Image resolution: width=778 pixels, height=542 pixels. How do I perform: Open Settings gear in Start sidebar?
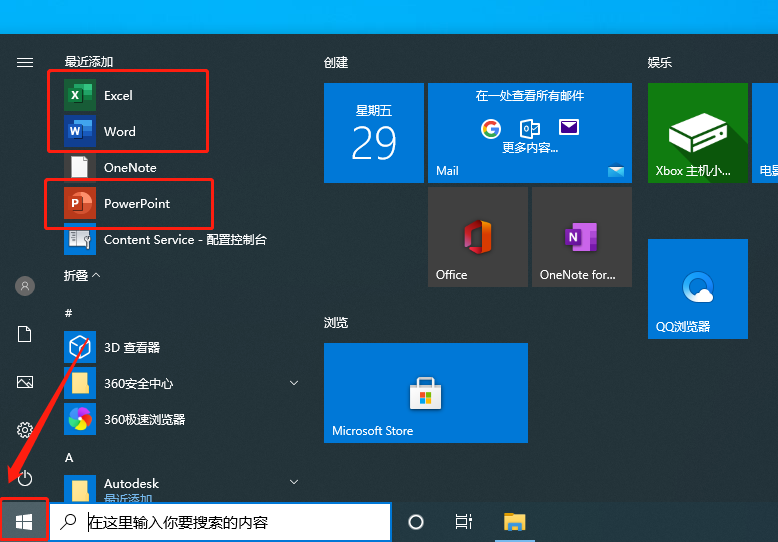[x=25, y=430]
